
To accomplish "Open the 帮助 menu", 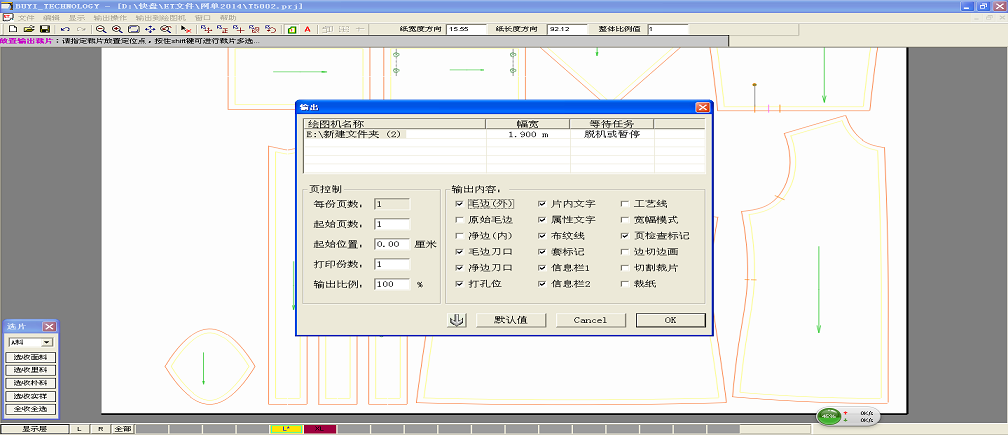I will pyautogui.click(x=228, y=17).
